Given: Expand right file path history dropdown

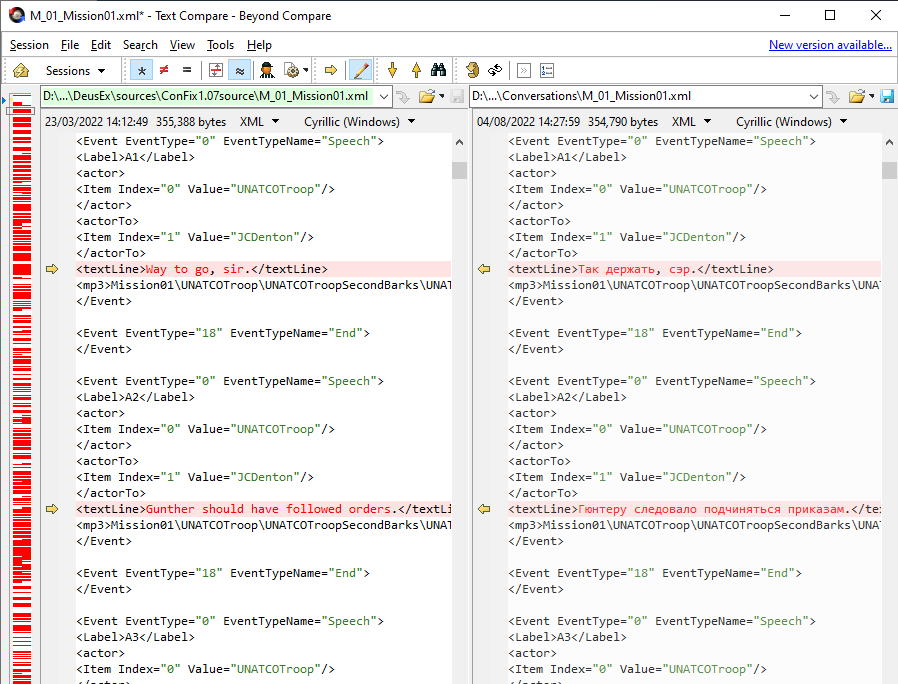Looking at the screenshot, I should [x=814, y=96].
